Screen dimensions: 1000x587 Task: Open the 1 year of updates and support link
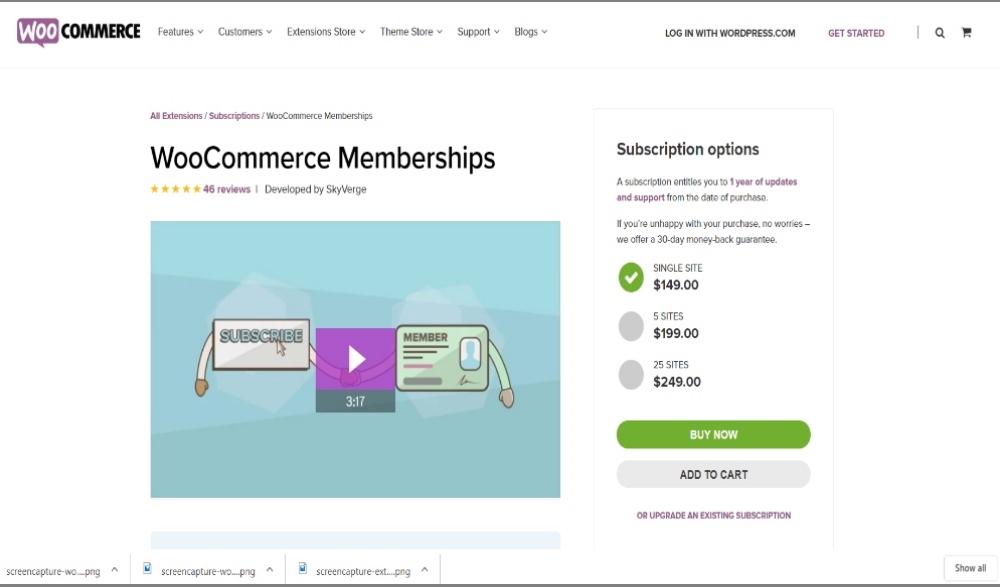coord(707,189)
